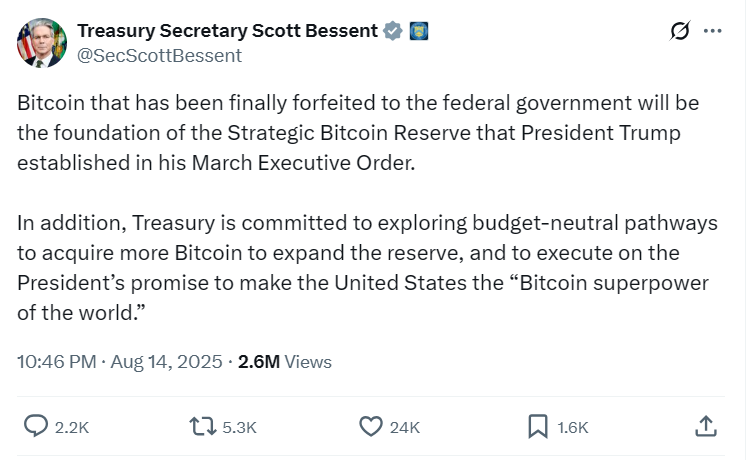This screenshot has height=460, width=754.
Task: Click the Treasury Secretary Scott Bessent name
Action: pyautogui.click(x=226, y=31)
